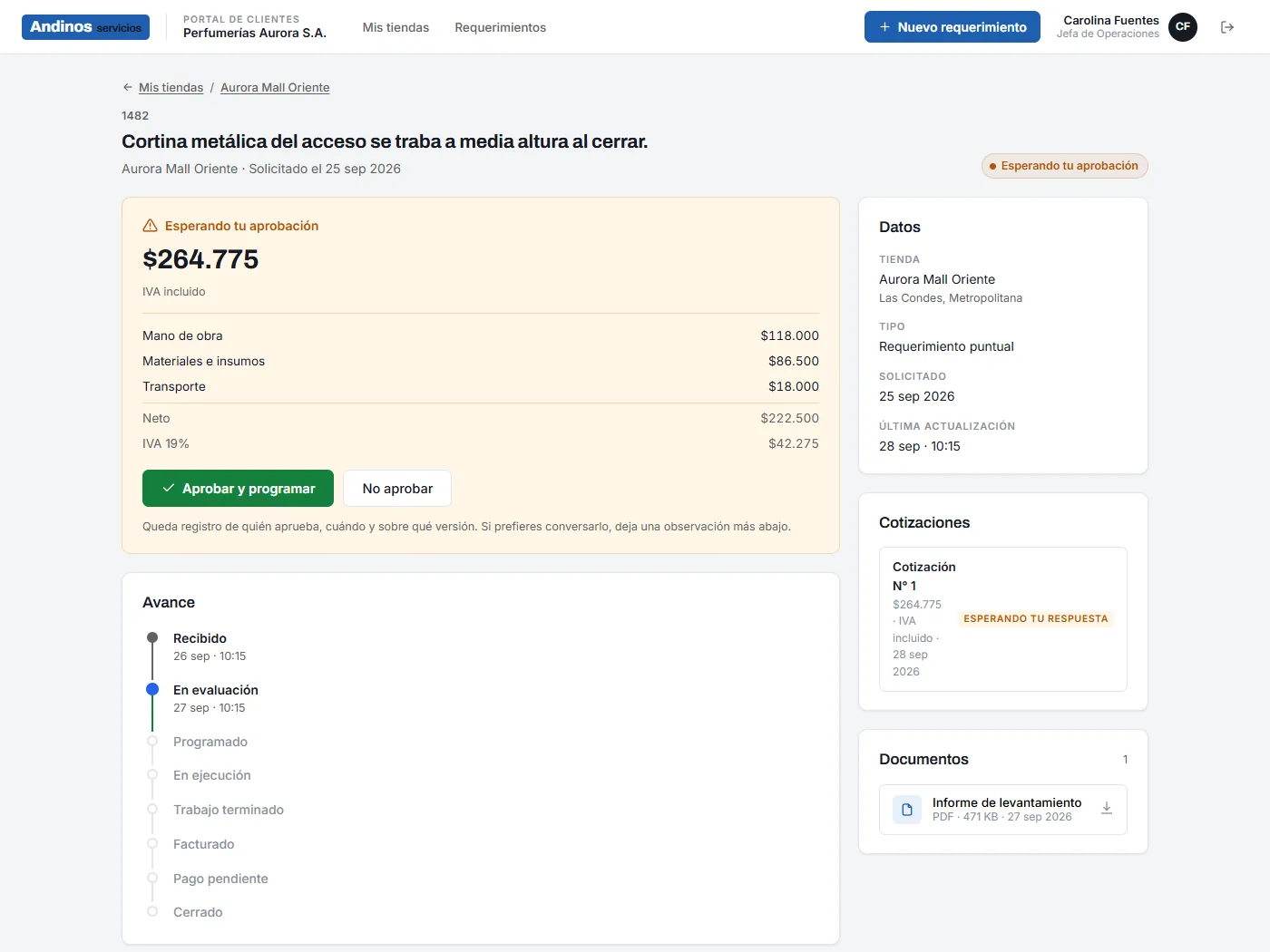Screen dimensions: 1270x952
Task: Click the Recibido timeline dot
Action: tap(152, 638)
